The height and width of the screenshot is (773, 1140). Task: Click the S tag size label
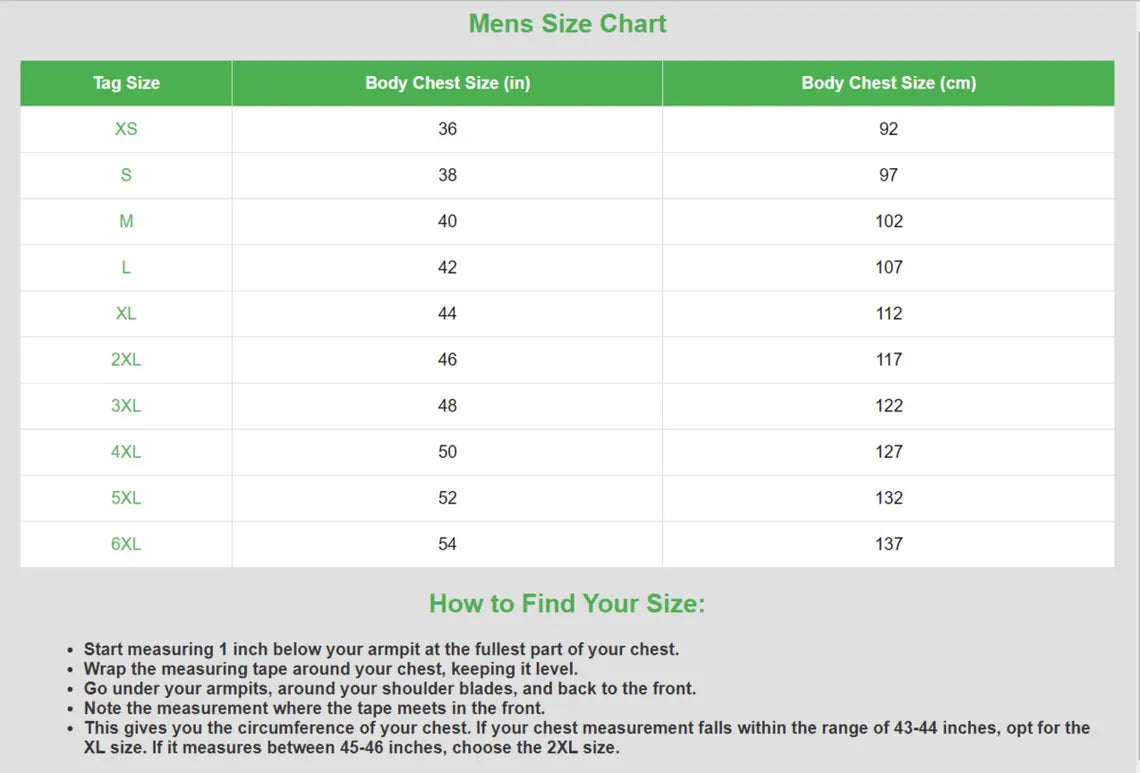click(x=126, y=175)
